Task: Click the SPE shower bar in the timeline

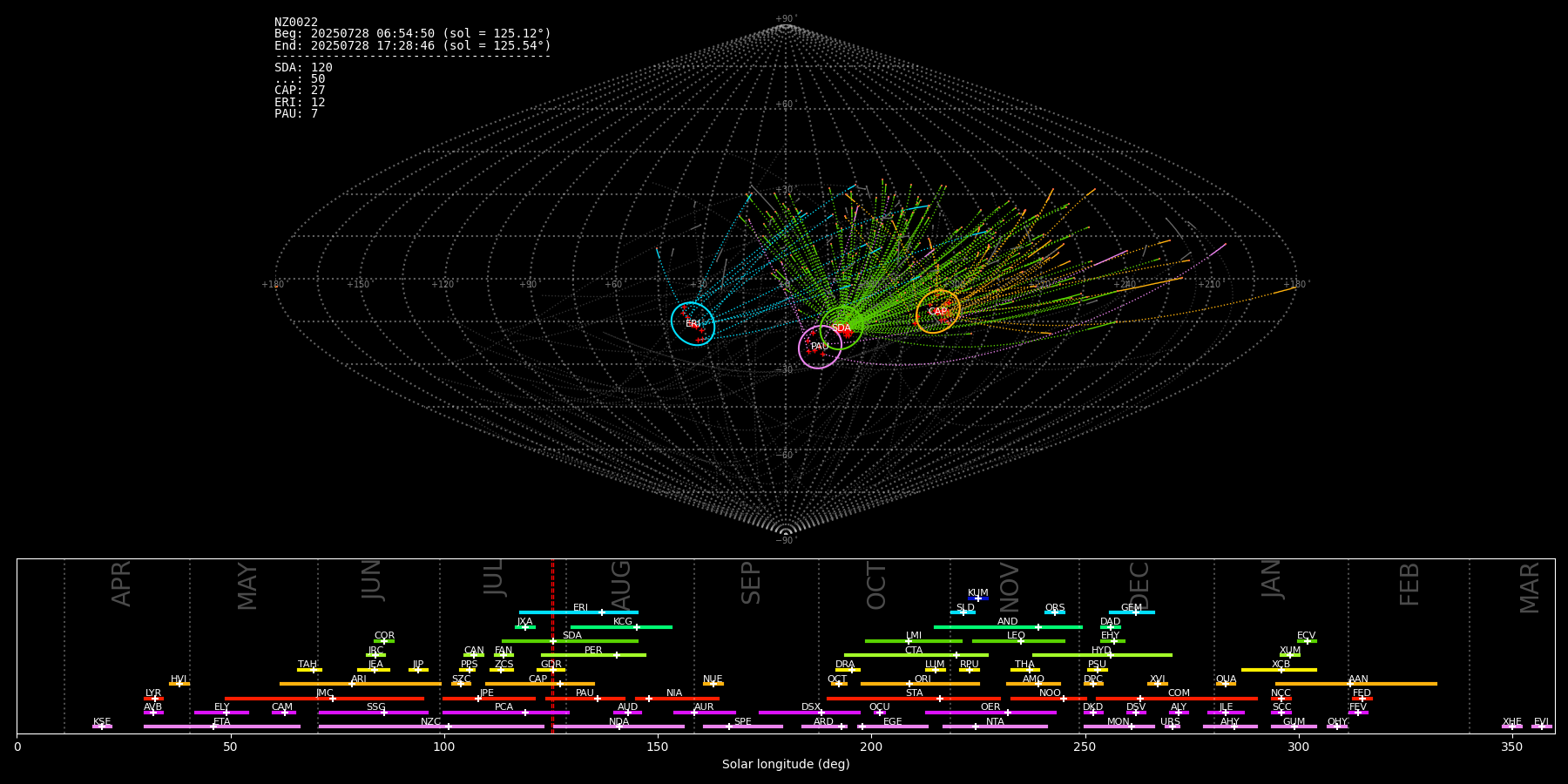Action: click(x=743, y=727)
